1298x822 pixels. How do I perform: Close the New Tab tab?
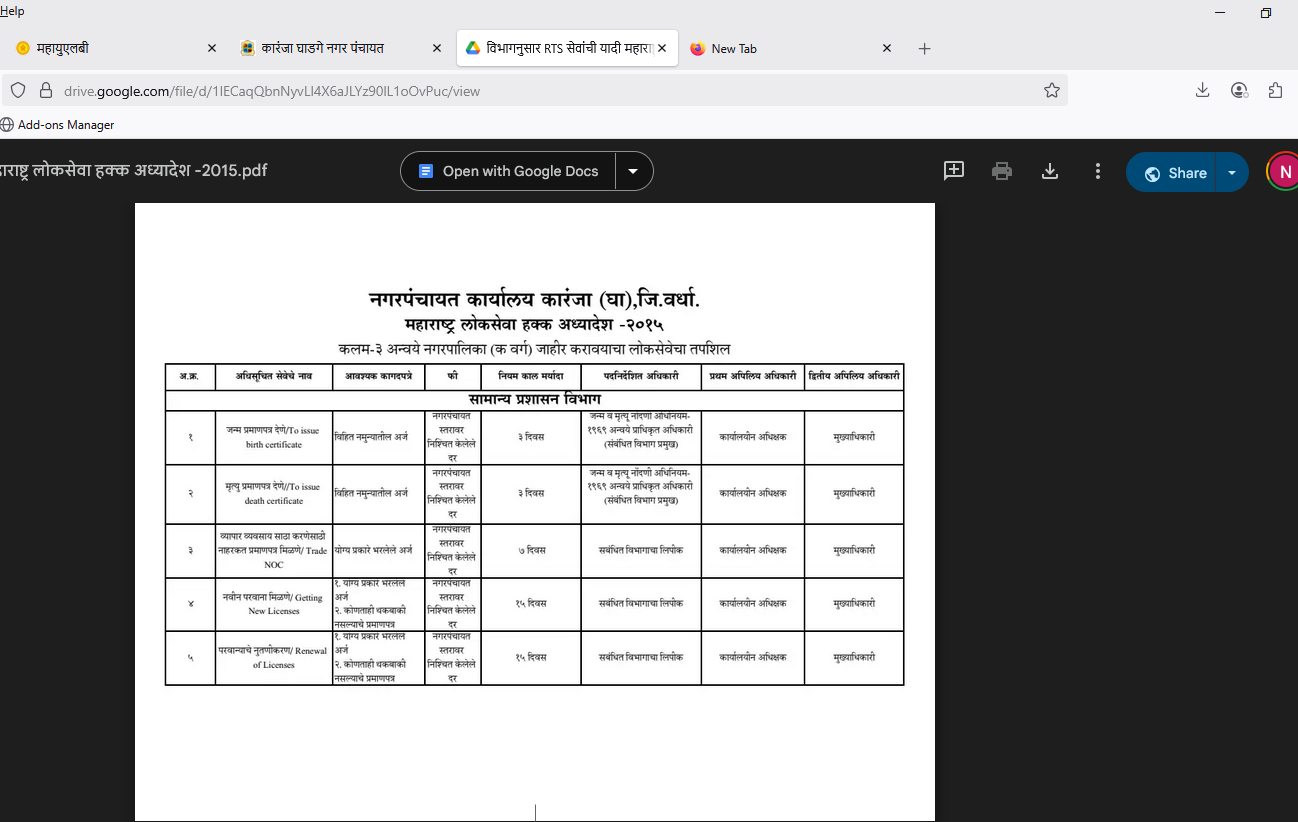tap(886, 48)
